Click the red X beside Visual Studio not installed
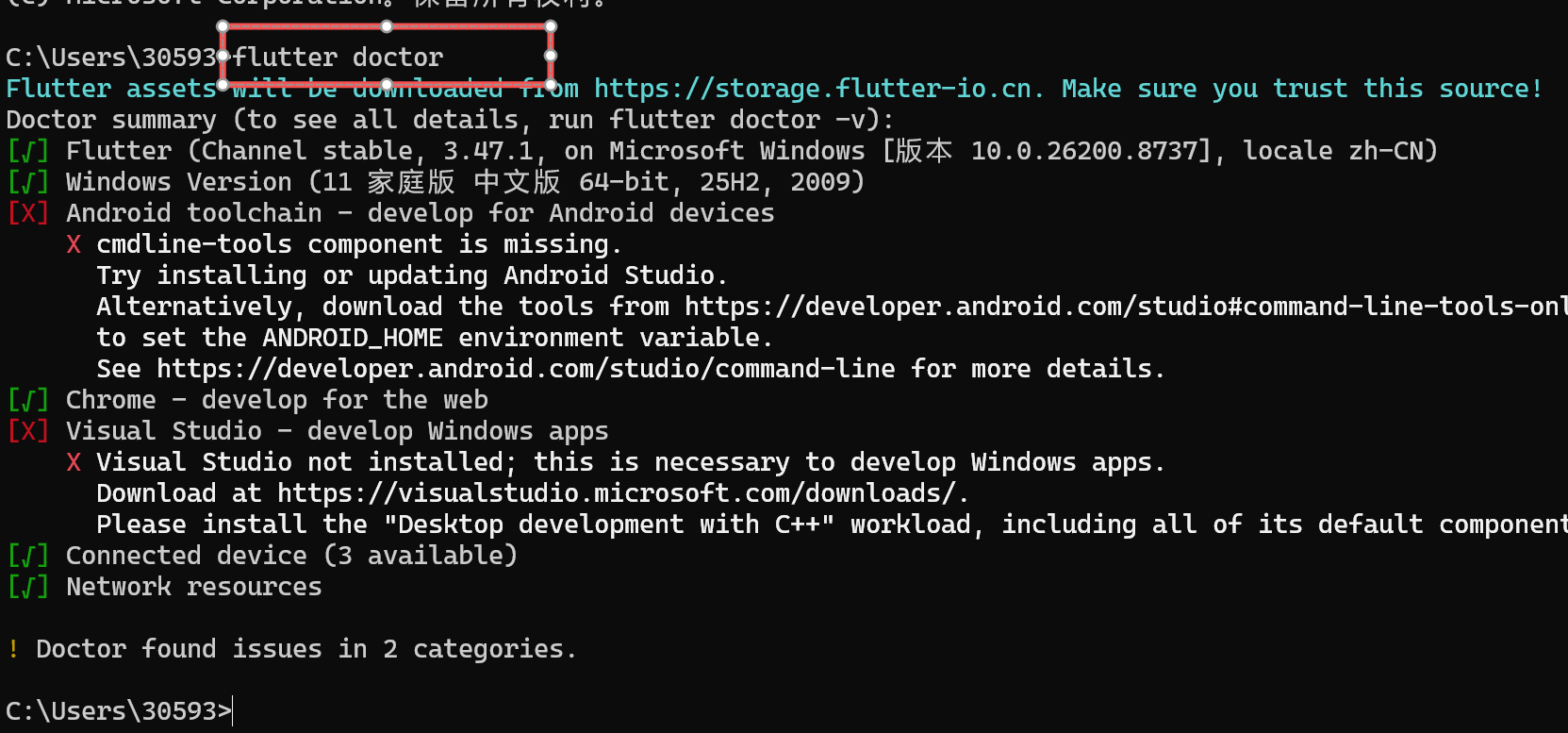 point(74,462)
